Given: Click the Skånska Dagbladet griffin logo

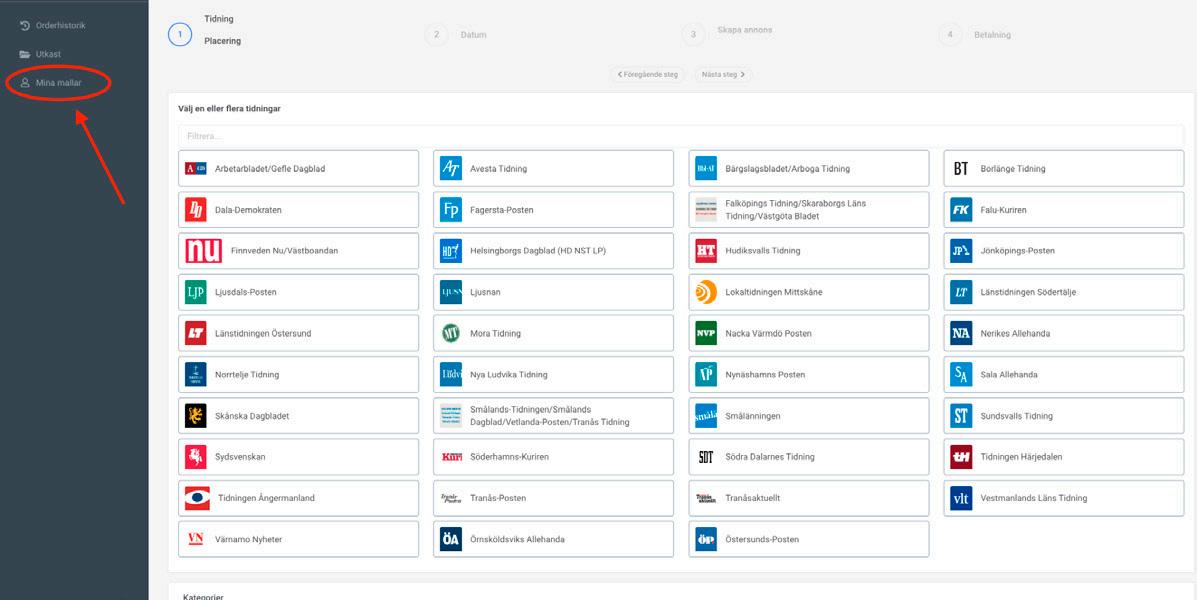Looking at the screenshot, I should tap(195, 416).
